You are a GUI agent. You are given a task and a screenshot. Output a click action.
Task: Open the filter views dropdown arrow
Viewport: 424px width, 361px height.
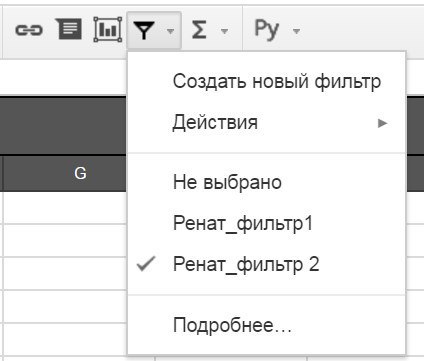[170, 31]
